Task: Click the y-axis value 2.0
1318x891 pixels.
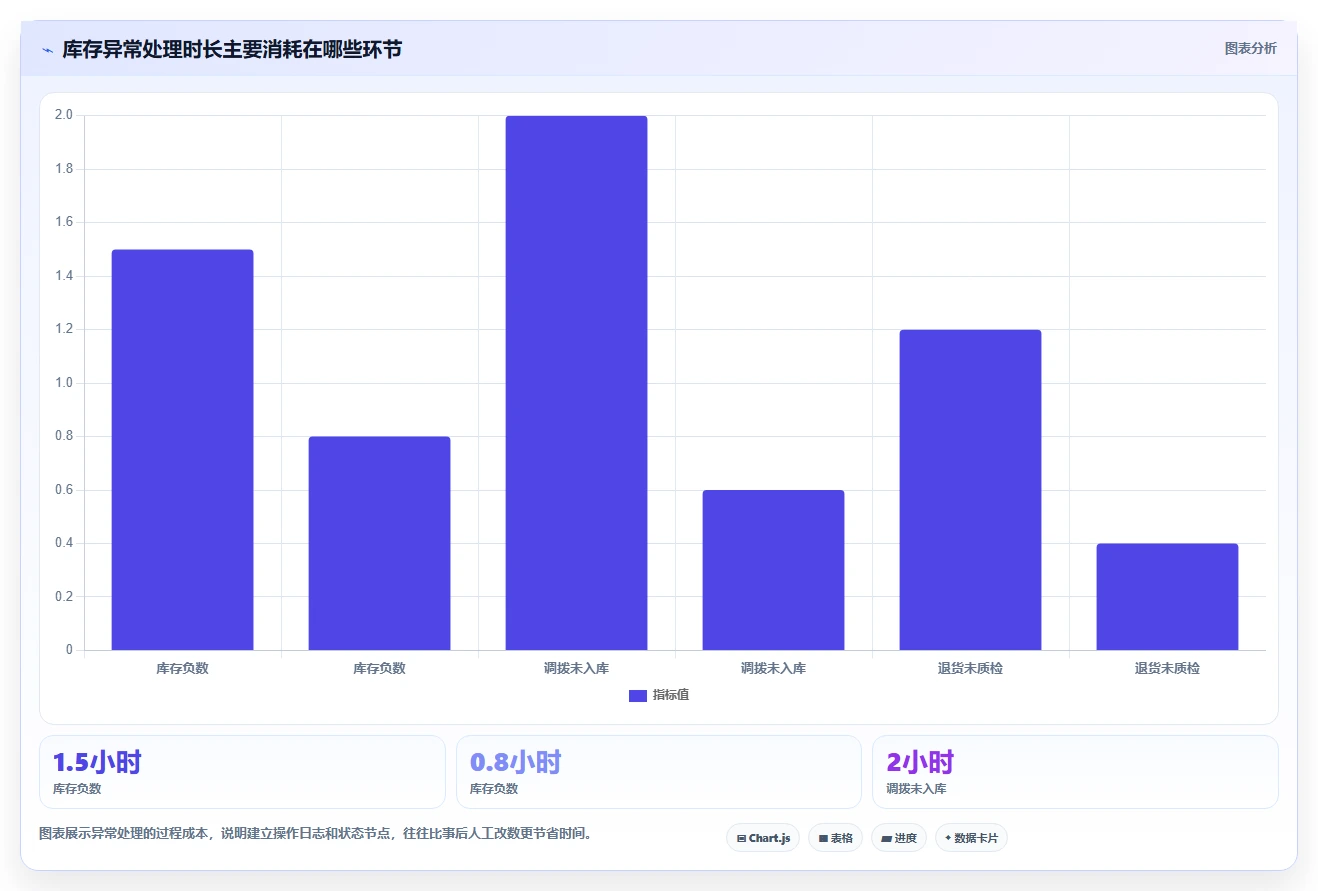Action: 64,115
